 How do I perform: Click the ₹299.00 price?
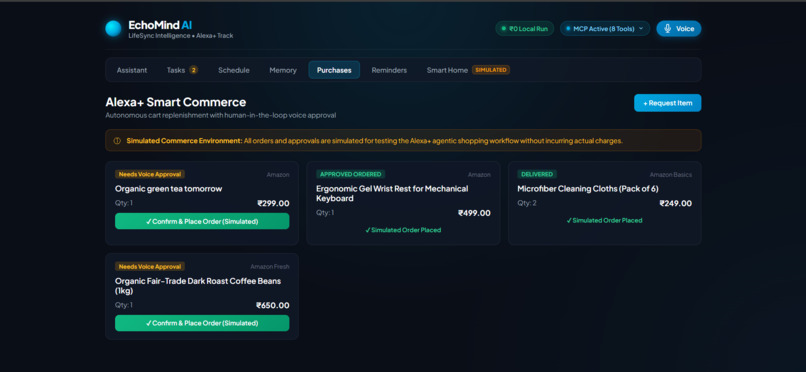[273, 203]
